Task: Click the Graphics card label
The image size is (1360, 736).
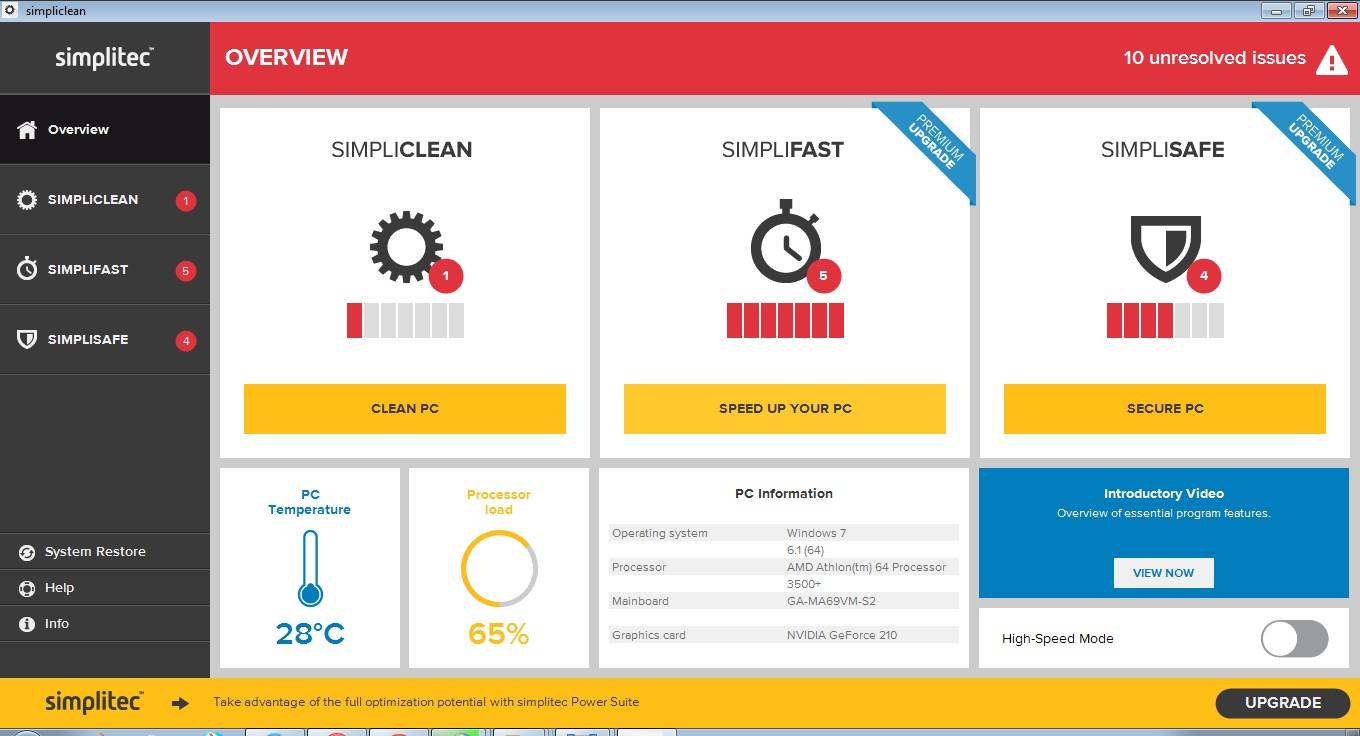Action: [x=649, y=635]
